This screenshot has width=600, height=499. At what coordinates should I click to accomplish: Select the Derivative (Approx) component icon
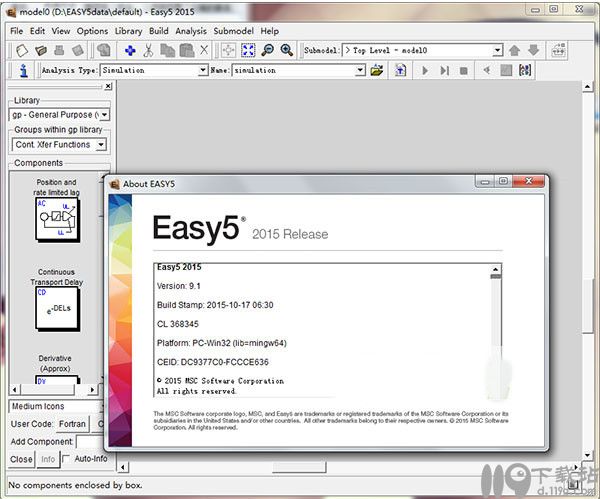click(x=57, y=380)
